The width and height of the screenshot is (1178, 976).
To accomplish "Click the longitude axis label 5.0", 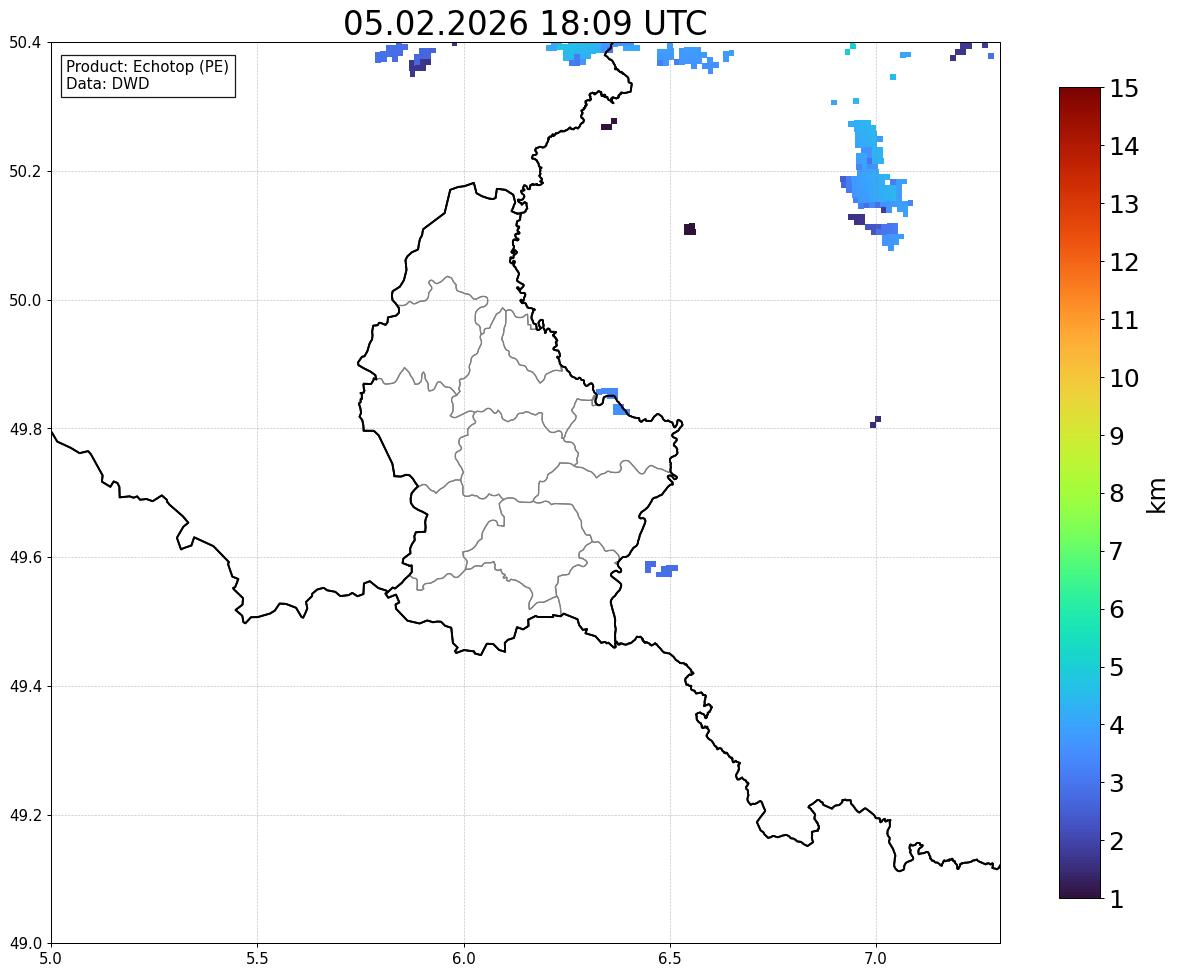I will tap(51, 959).
